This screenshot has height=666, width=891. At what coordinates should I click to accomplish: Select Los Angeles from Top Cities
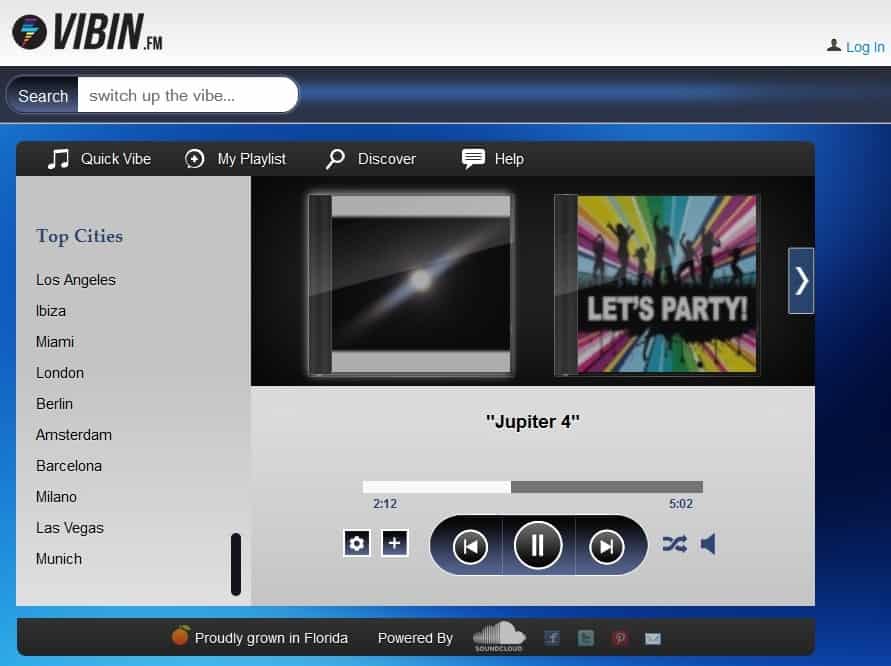point(76,280)
